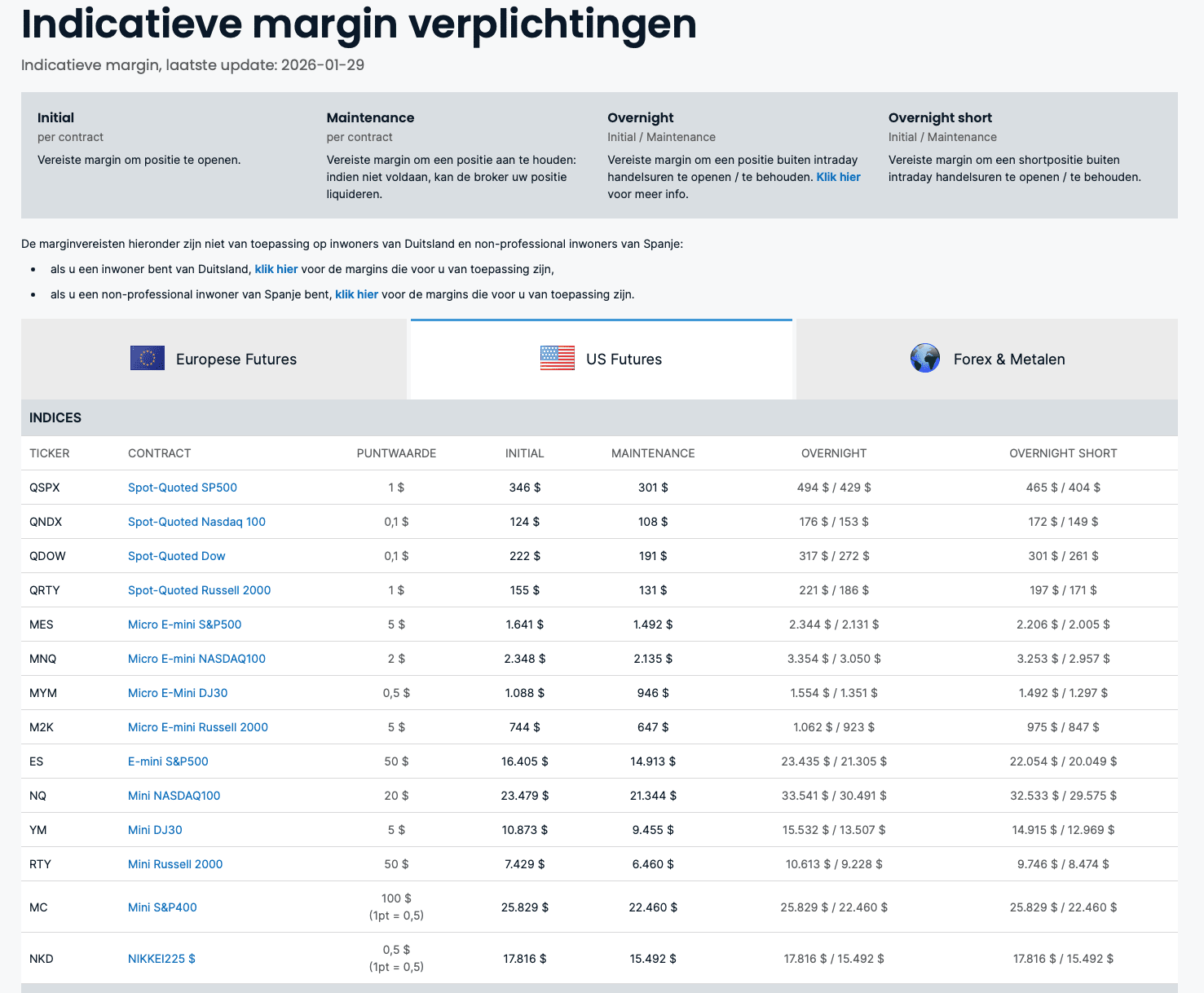The image size is (1204, 993).
Task: Click the INDICES section heading
Action: (55, 417)
